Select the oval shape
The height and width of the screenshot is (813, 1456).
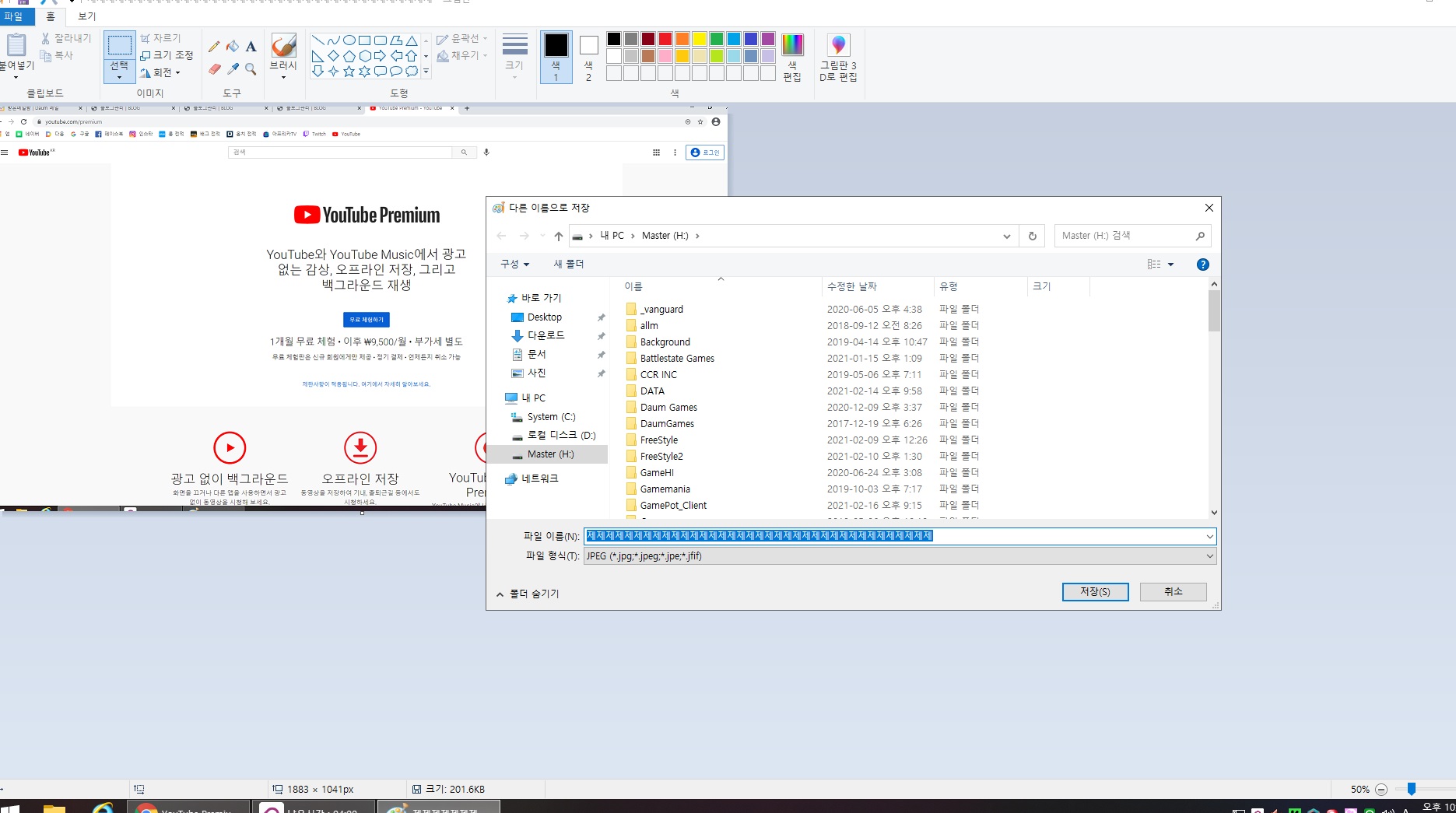pyautogui.click(x=349, y=40)
